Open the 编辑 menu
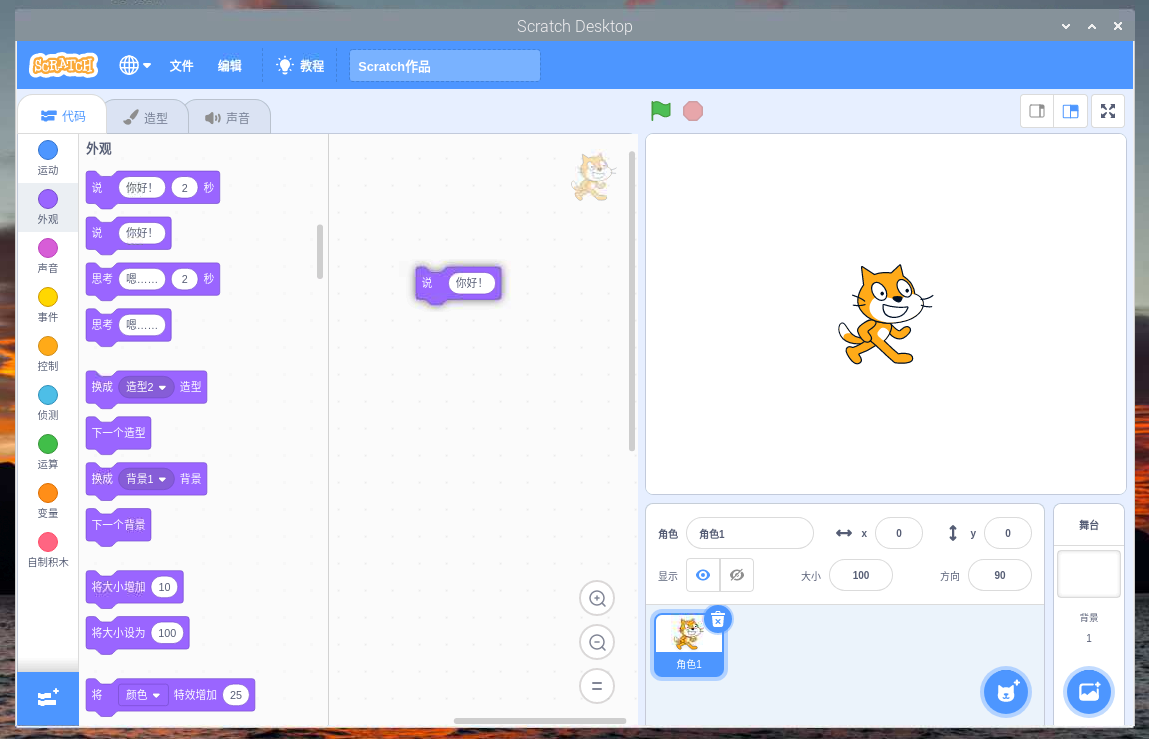Screen dimensions: 1149x739 click(229, 66)
